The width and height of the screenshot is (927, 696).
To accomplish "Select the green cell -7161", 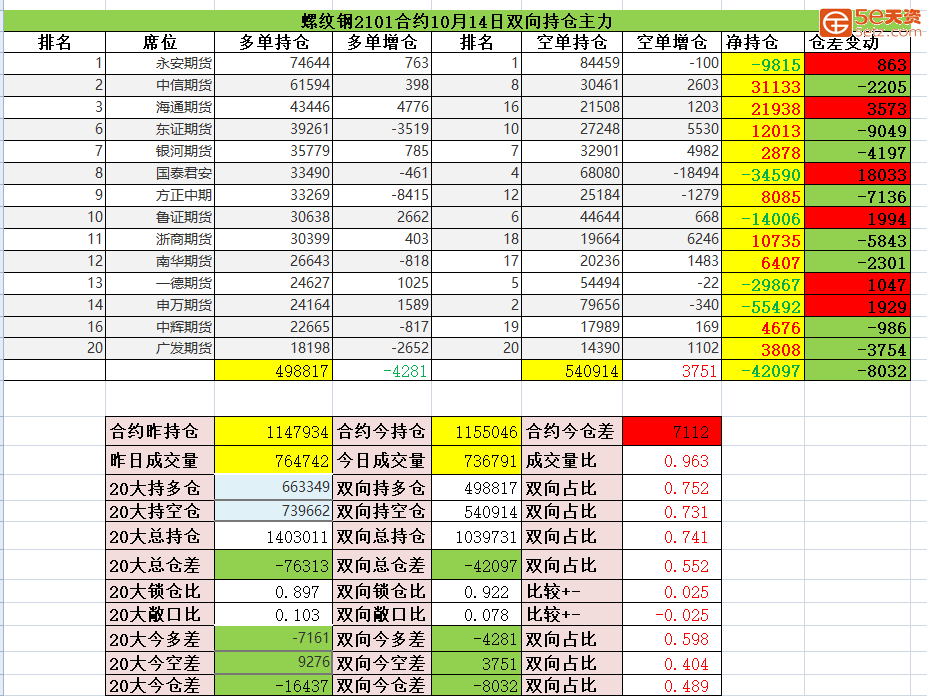I will [273, 638].
